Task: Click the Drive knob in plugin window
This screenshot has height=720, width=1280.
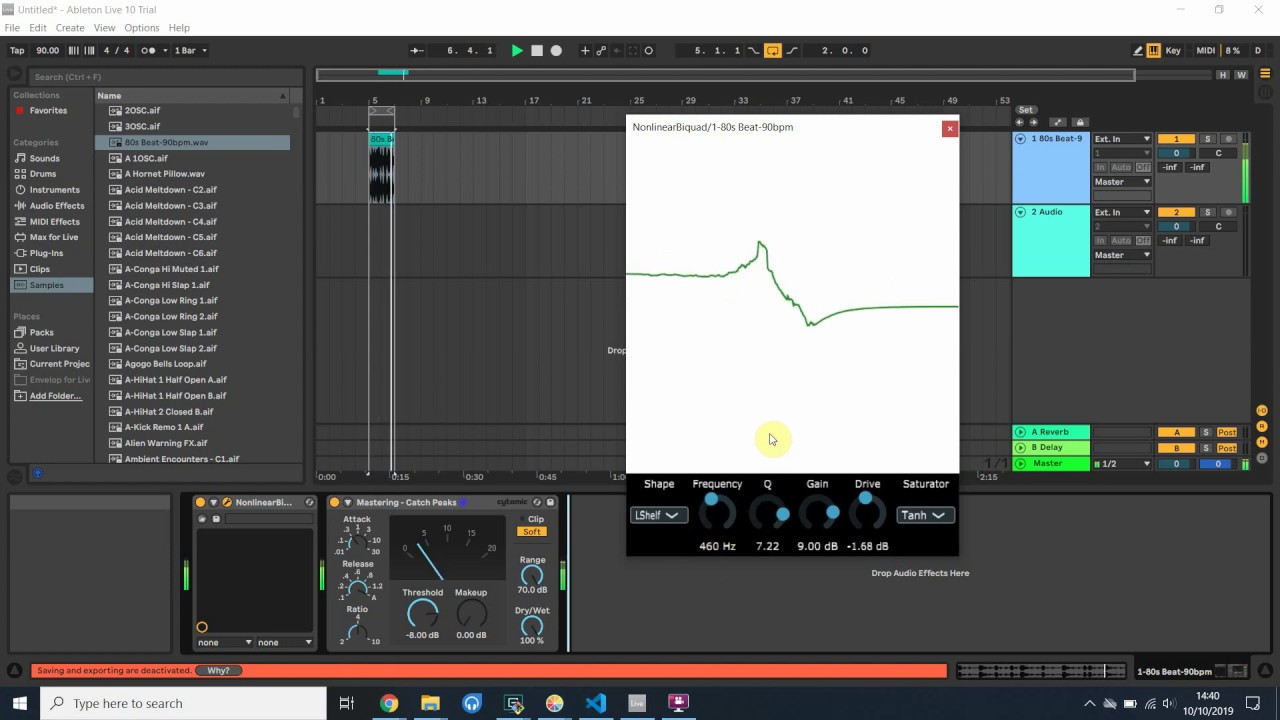Action: pos(867,513)
